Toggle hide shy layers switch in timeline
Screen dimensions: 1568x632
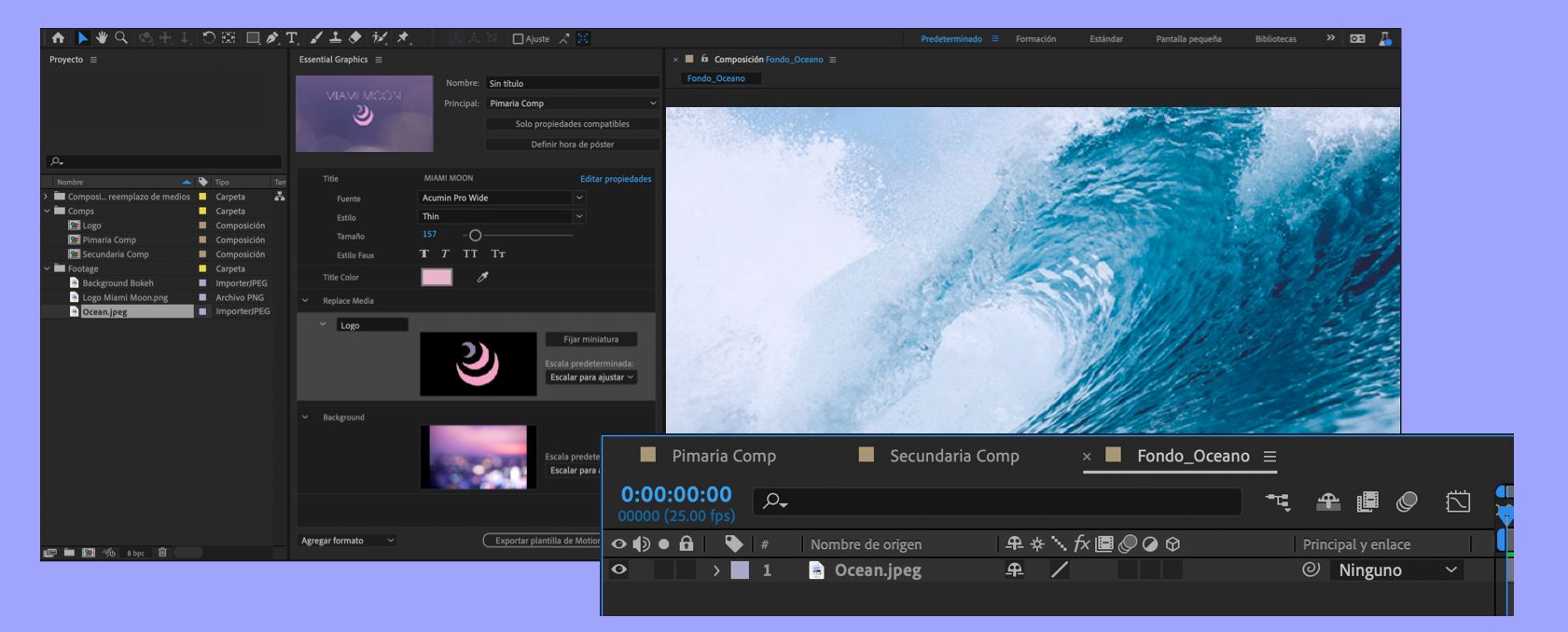coord(1328,501)
